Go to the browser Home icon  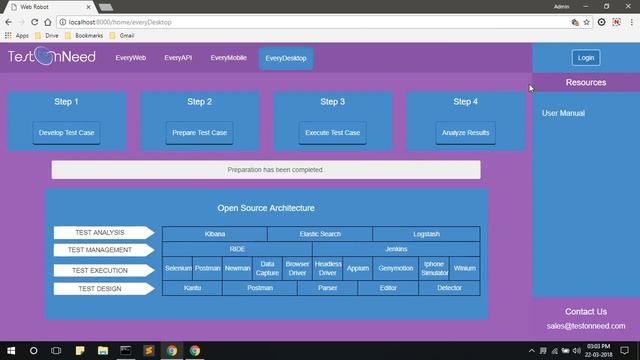48,22
